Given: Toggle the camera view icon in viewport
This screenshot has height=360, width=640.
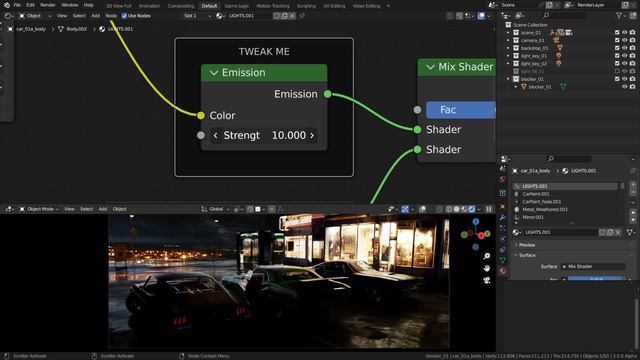Looking at the screenshot, I should pyautogui.click(x=487, y=280).
